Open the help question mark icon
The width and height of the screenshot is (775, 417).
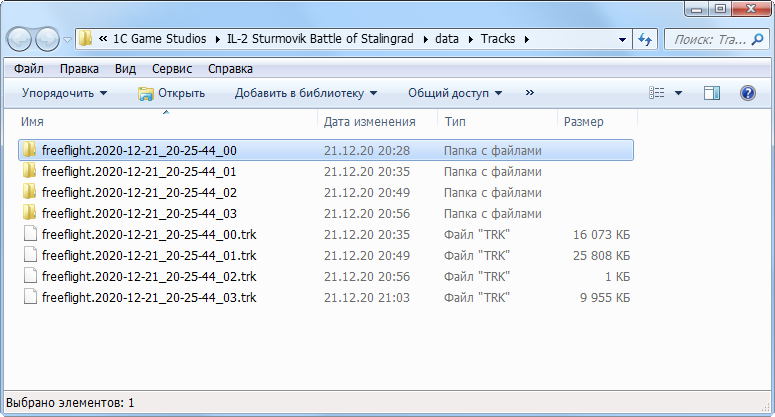pyautogui.click(x=747, y=93)
